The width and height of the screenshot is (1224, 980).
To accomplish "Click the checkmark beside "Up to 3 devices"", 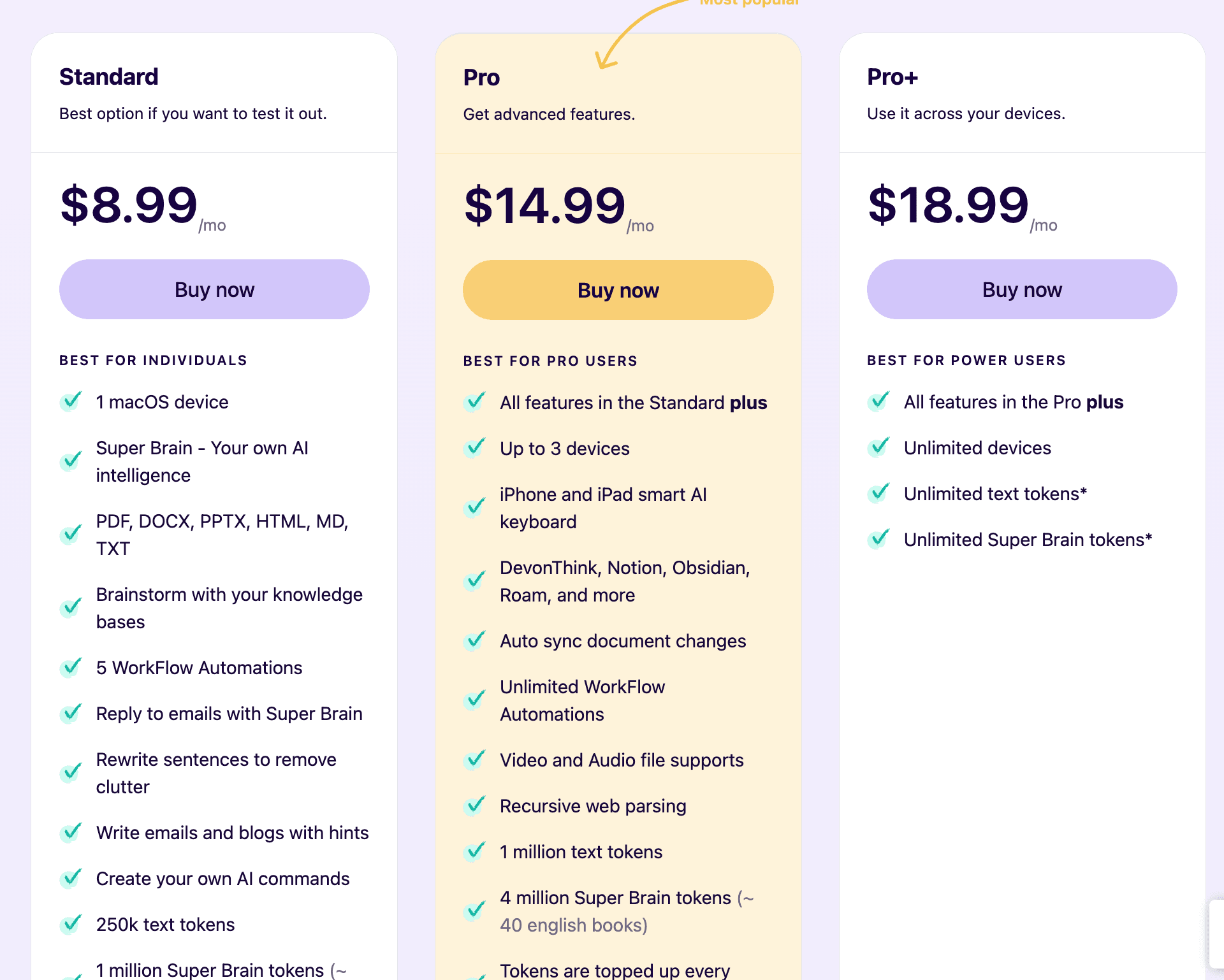I will [474, 448].
